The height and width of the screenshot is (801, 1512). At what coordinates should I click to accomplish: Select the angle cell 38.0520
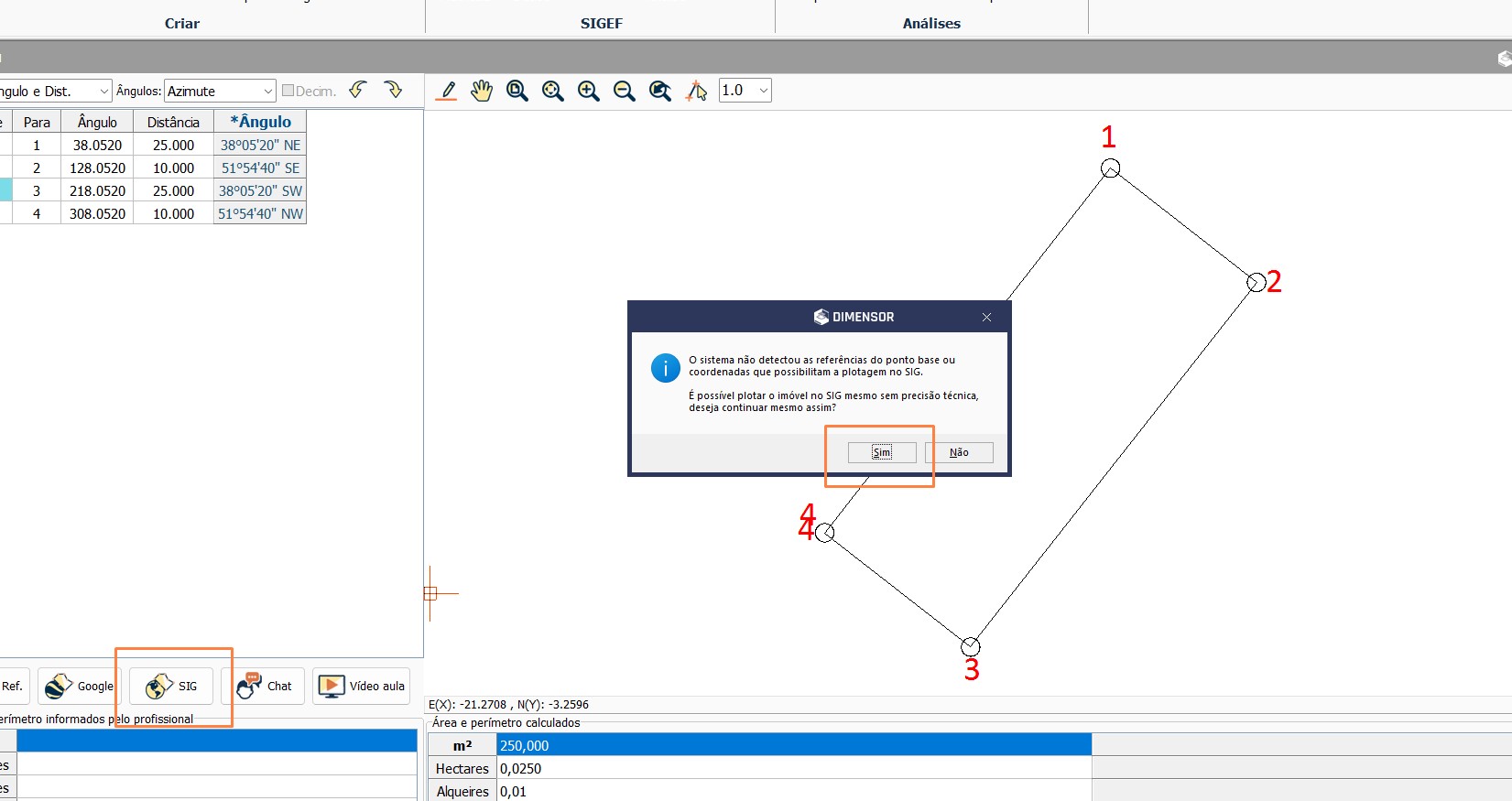[x=97, y=145]
